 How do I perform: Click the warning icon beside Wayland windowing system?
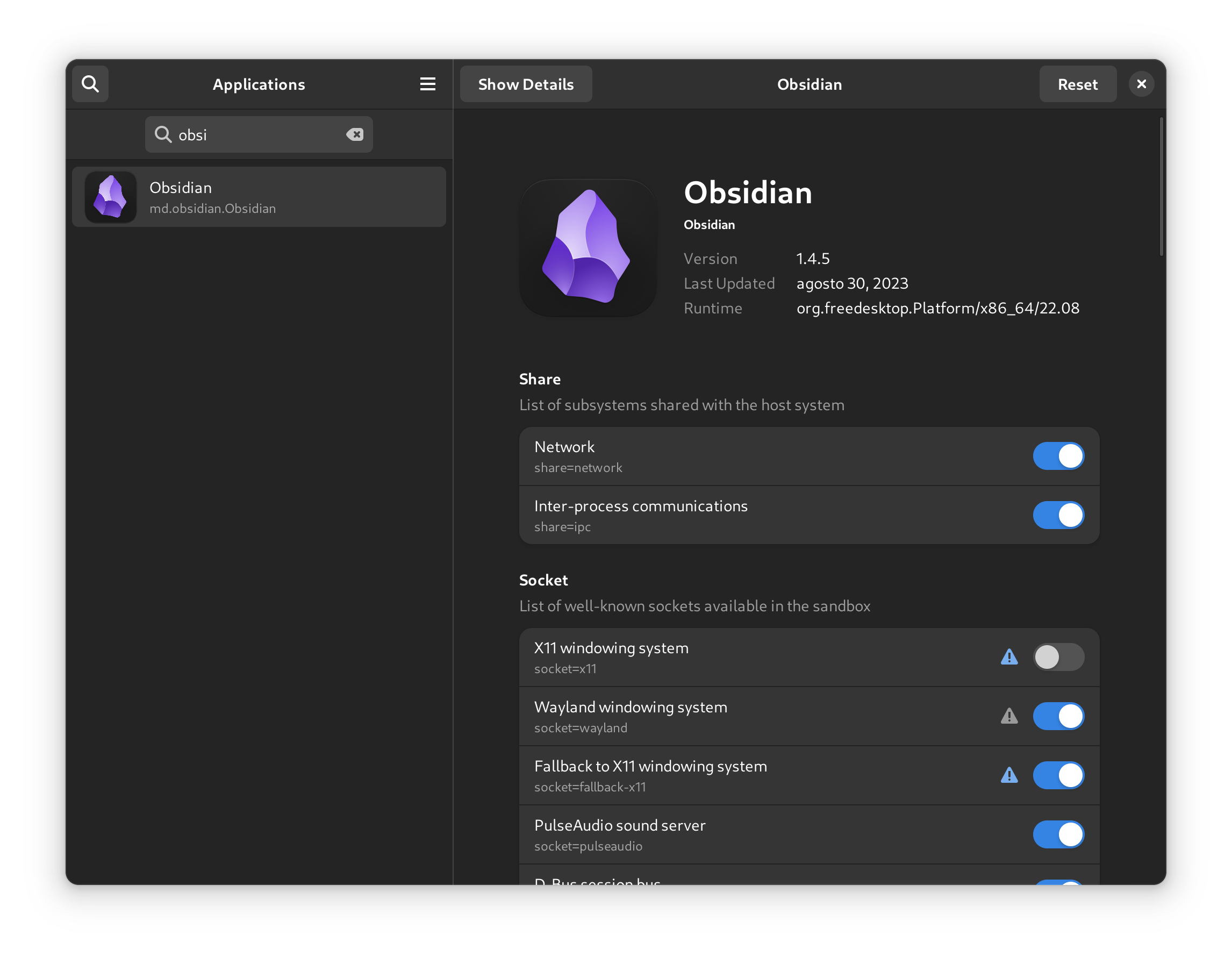1009,716
